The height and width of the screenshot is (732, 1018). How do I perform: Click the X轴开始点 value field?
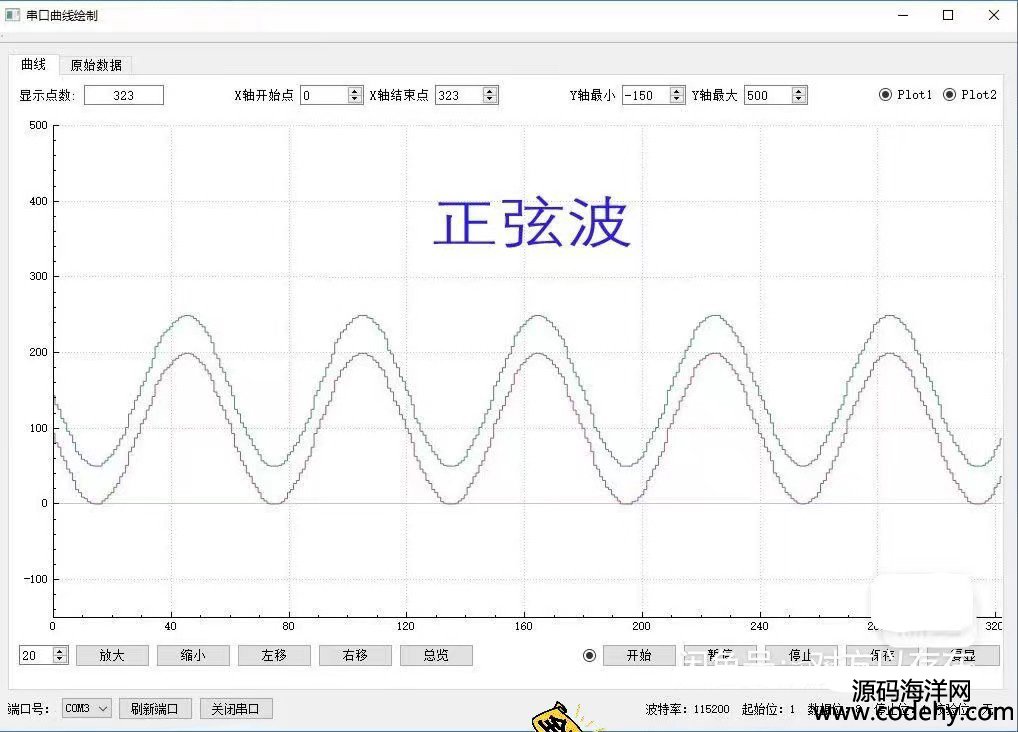pos(324,95)
